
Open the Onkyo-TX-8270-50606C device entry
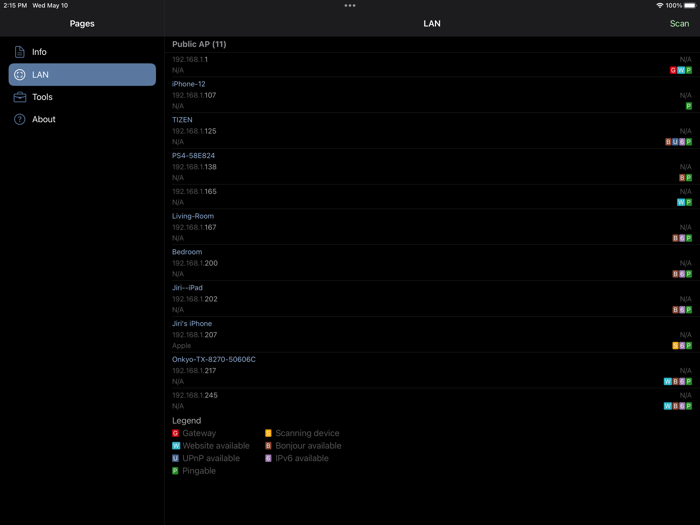(x=432, y=370)
